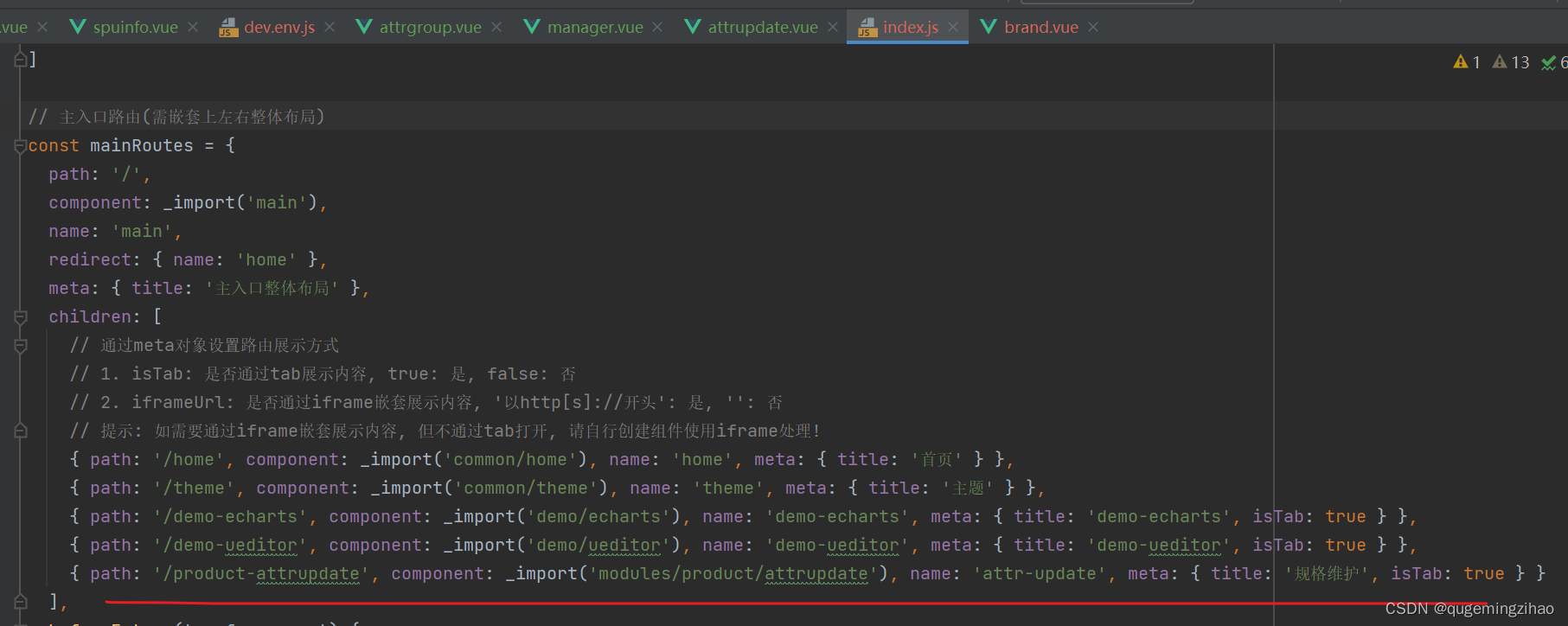Select the index.js tab
Screen dimensions: 1568x626
point(910,27)
